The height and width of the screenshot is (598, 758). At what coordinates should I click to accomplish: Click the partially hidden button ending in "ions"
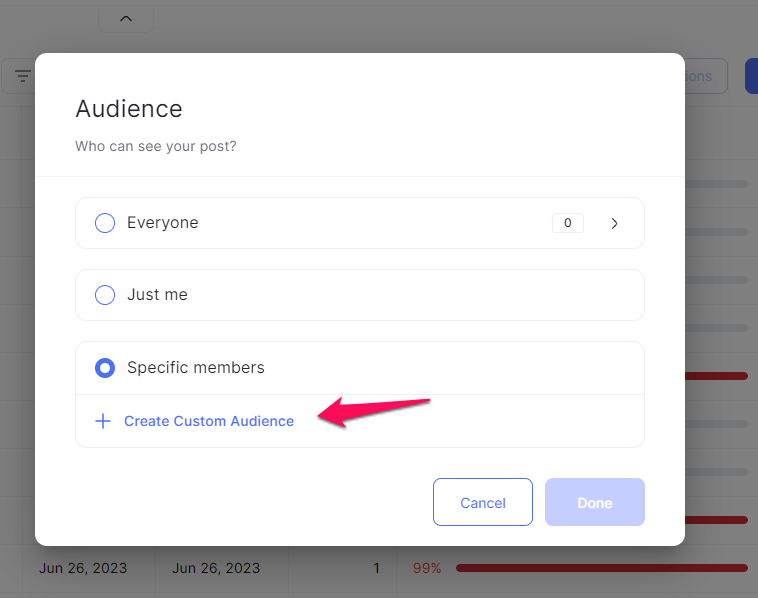[x=706, y=76]
